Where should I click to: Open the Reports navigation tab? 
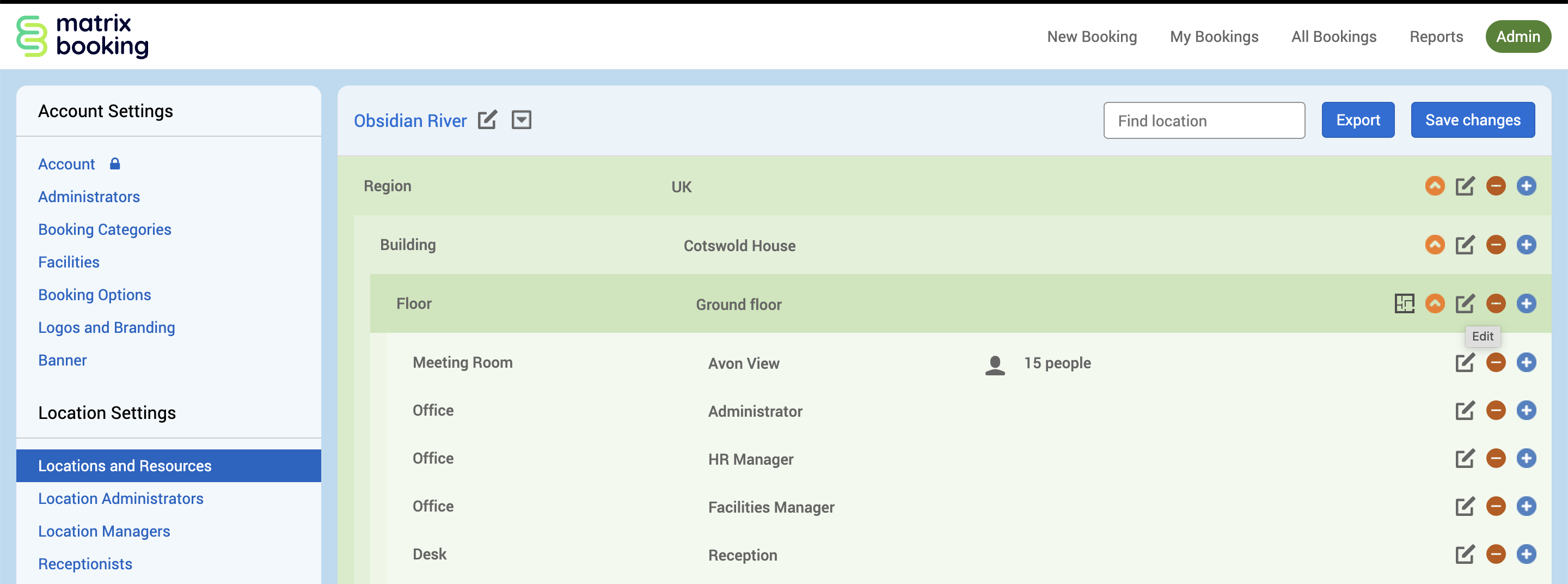pyautogui.click(x=1436, y=36)
